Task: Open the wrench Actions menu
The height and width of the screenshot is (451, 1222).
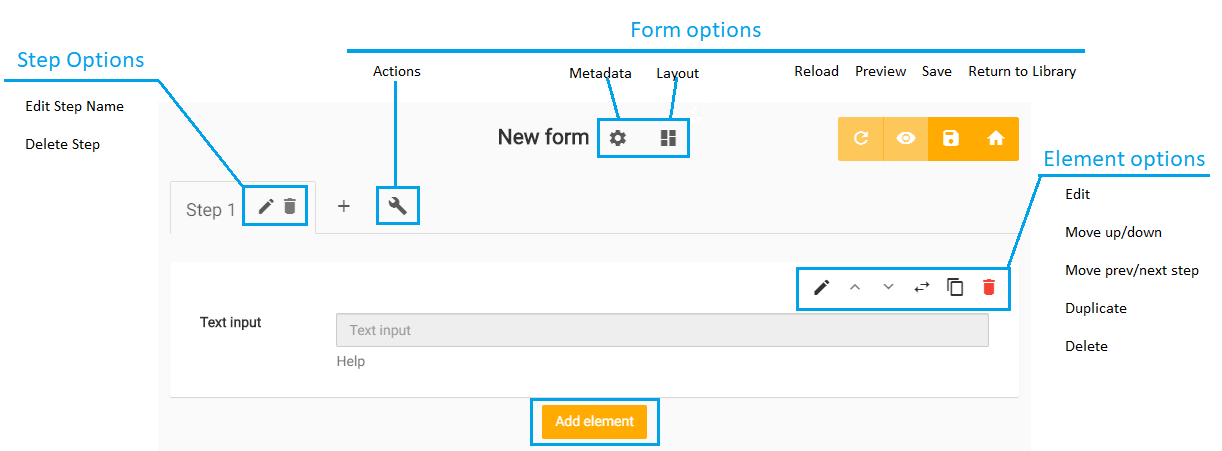Action: (x=397, y=206)
